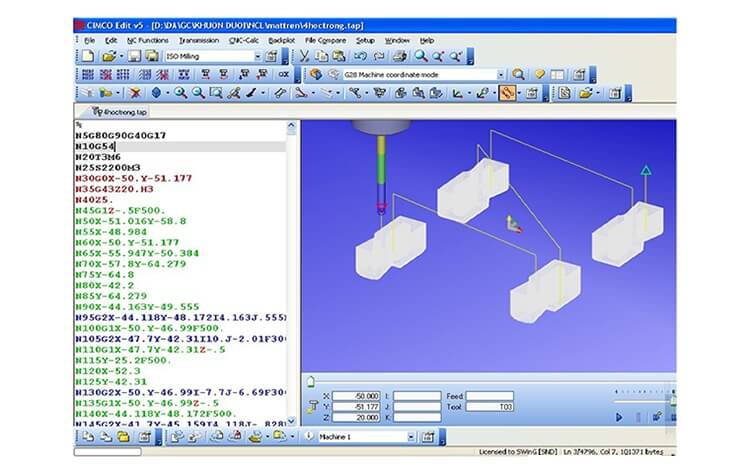750x471 pixels.
Task: Open the CNC-Calc menu
Action: tap(244, 41)
